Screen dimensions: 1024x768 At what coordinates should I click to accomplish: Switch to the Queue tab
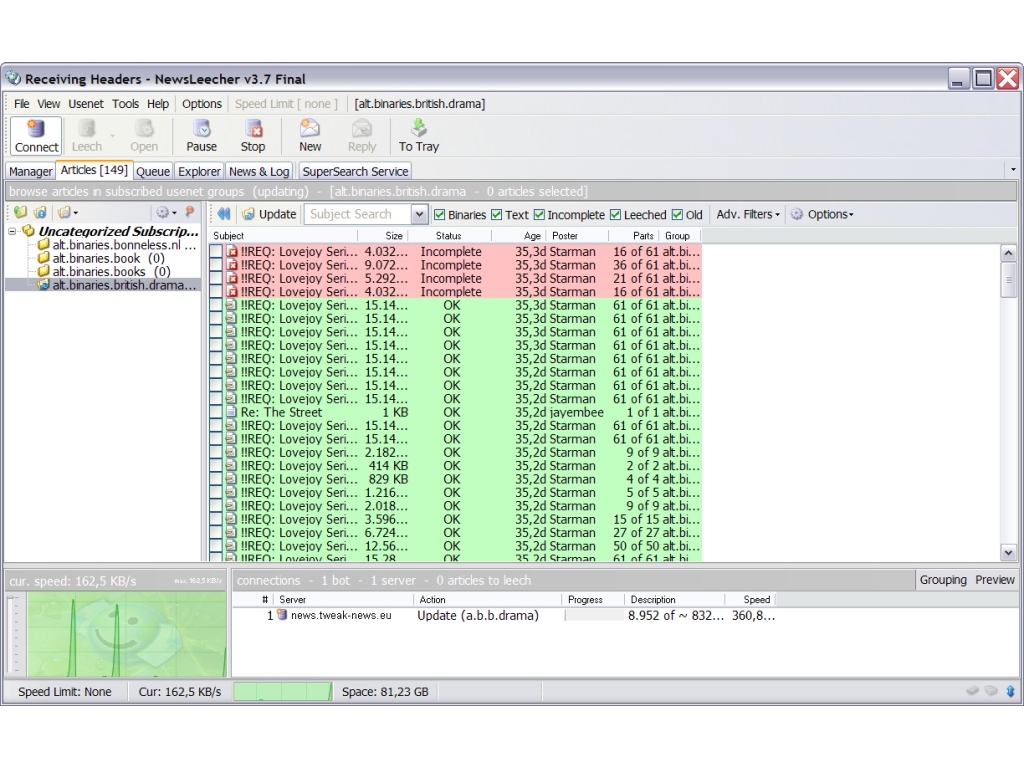[x=153, y=171]
